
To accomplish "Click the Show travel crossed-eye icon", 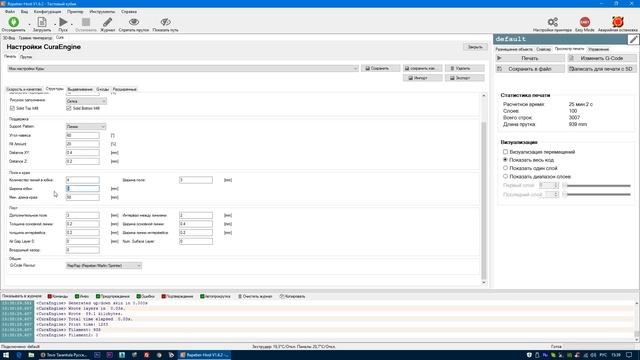I will click(165, 22).
